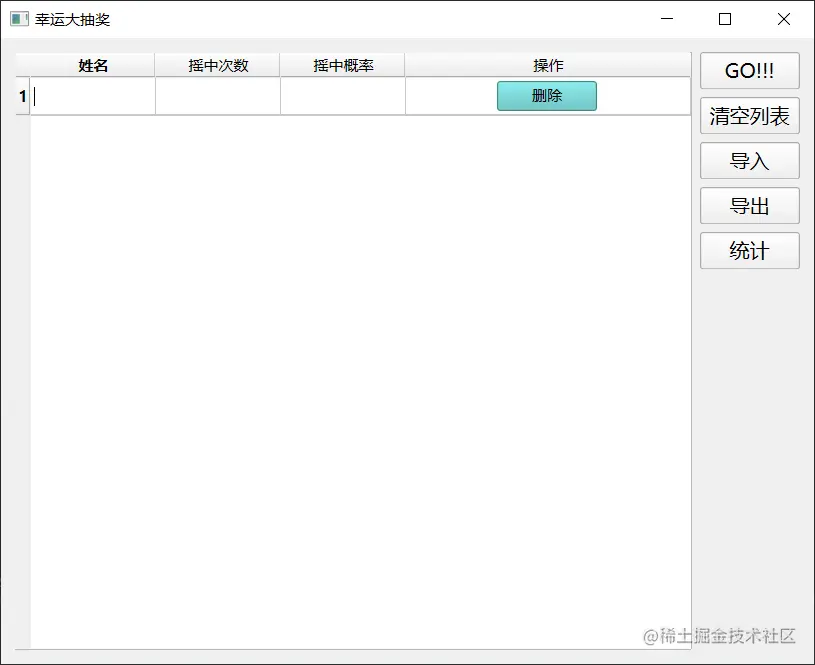Click the 姓名 column header
This screenshot has height=665, width=815.
[x=92, y=65]
